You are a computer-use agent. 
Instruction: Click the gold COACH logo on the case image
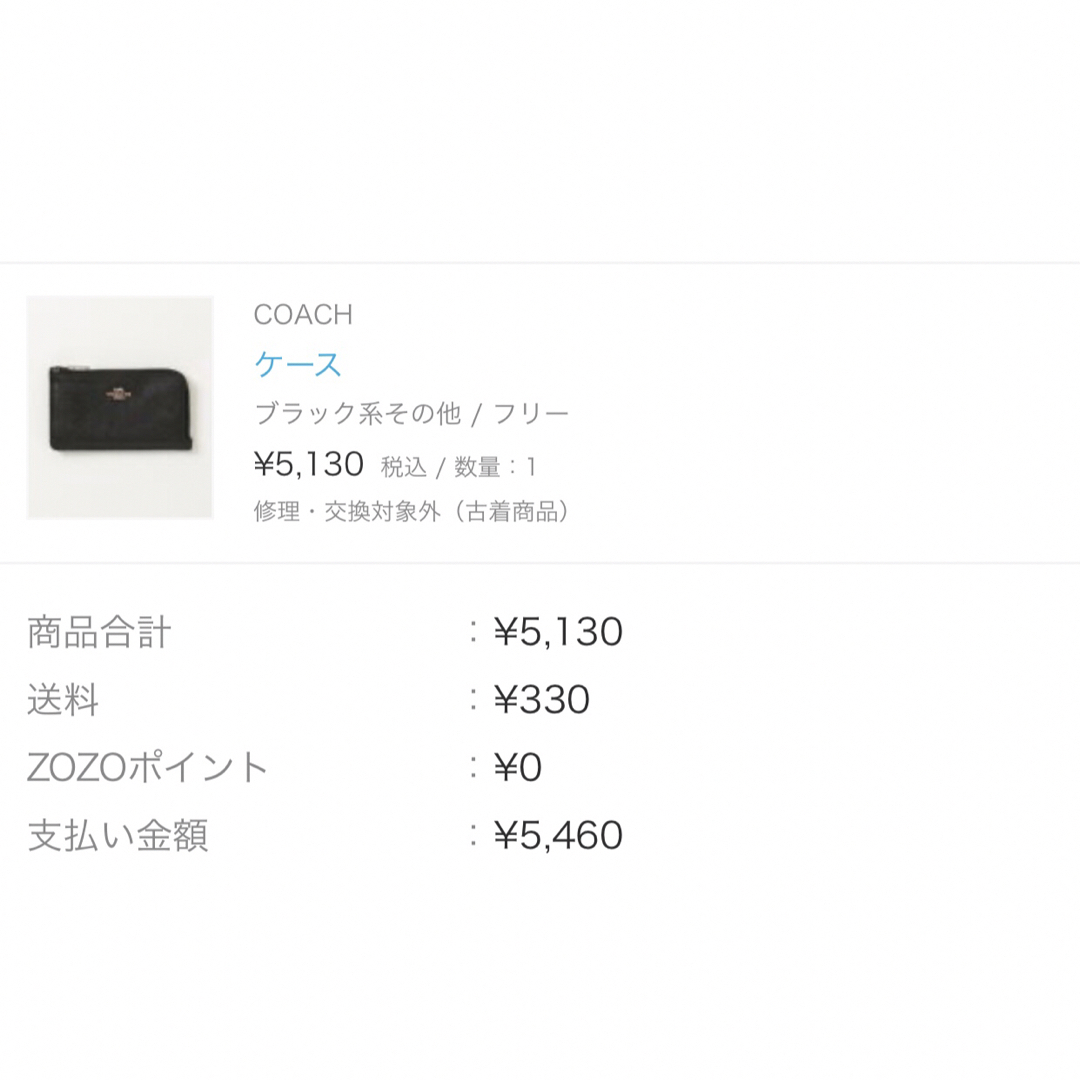click(118, 394)
